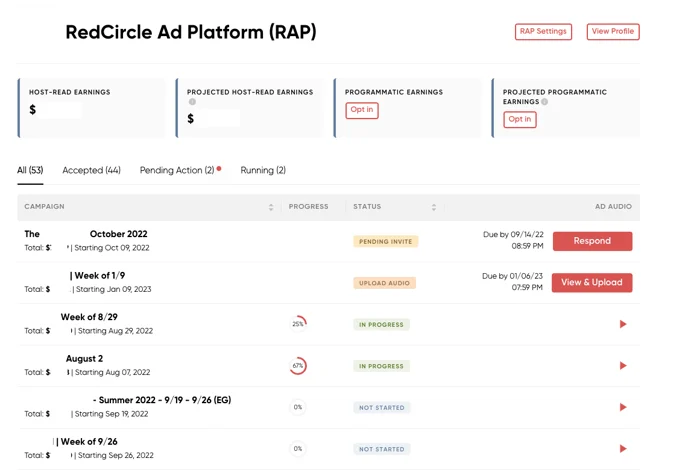
Task: Play ad audio for Week of 8/29 campaign
Action: pos(623,324)
